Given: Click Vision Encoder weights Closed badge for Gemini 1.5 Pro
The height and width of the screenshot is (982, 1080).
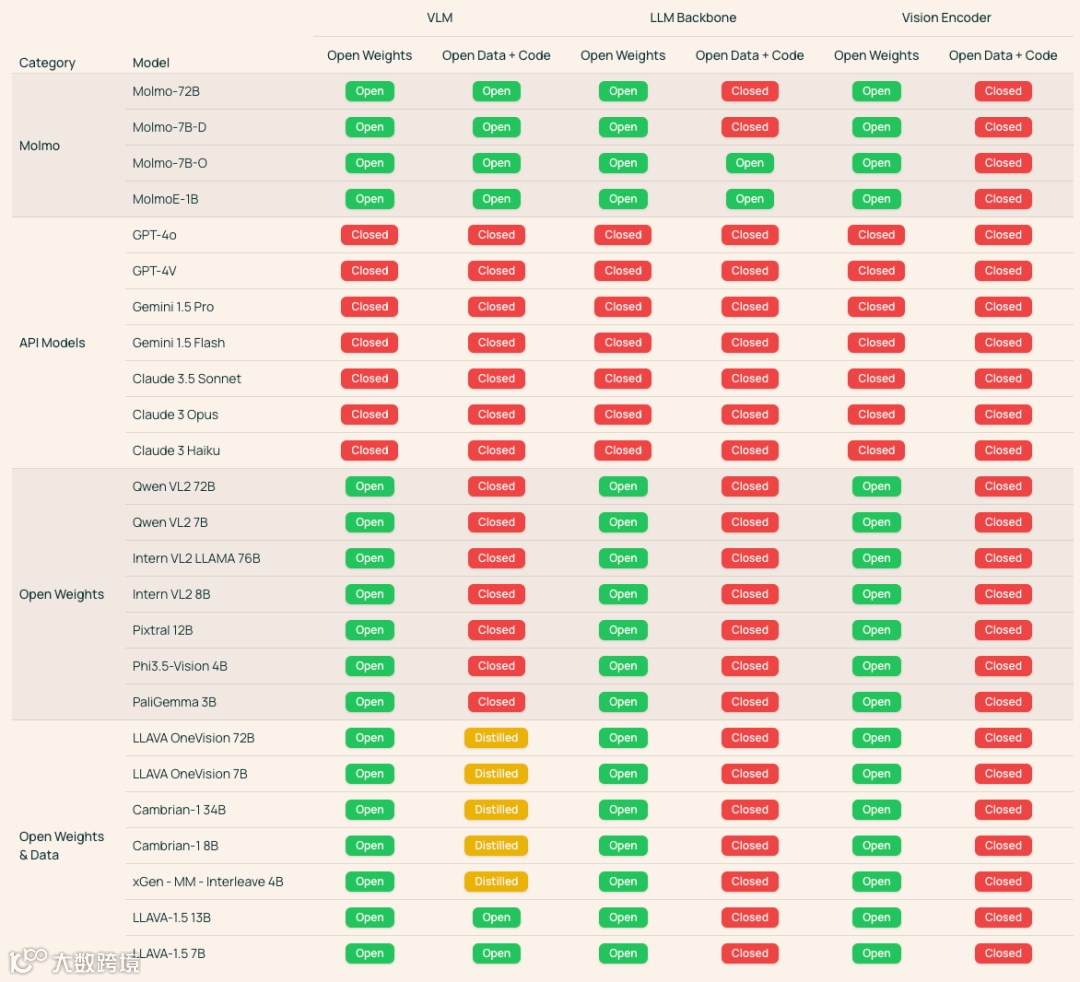Looking at the screenshot, I should tap(876, 306).
